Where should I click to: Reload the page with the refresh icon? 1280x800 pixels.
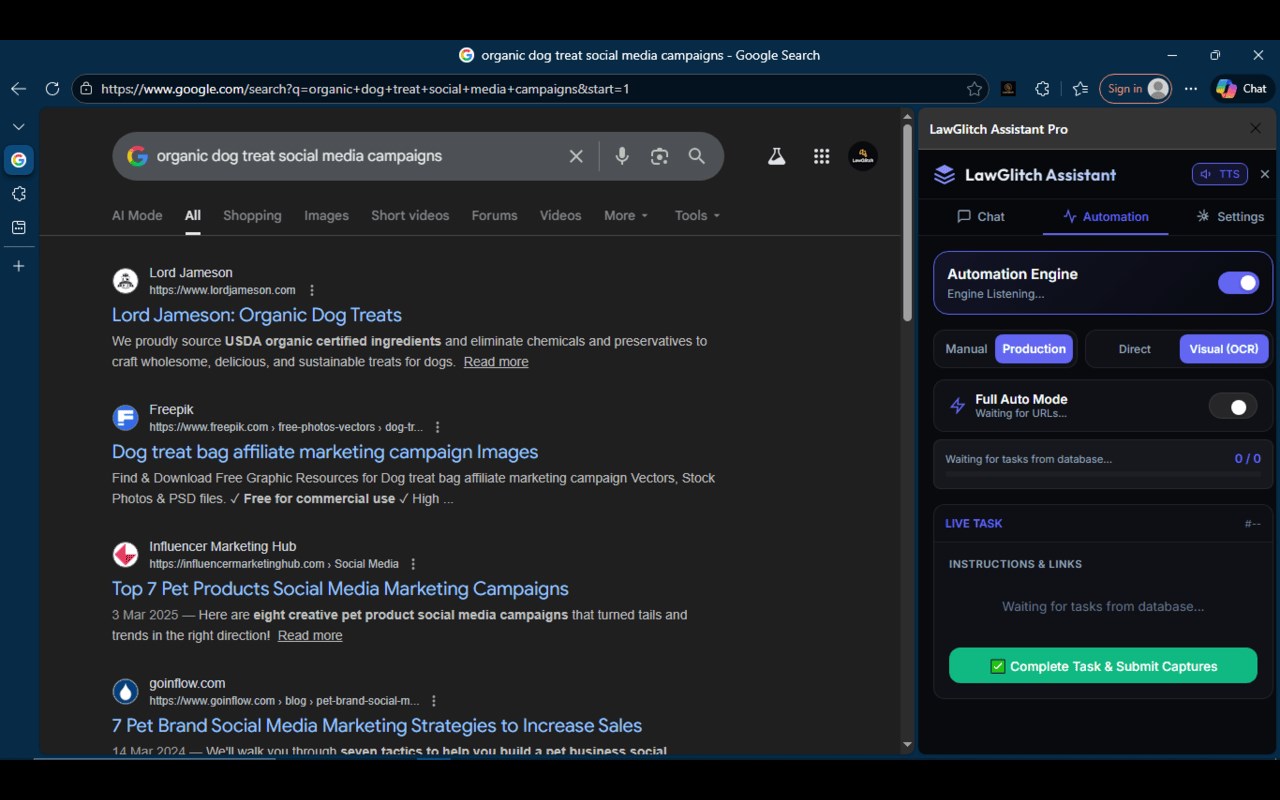coord(52,89)
